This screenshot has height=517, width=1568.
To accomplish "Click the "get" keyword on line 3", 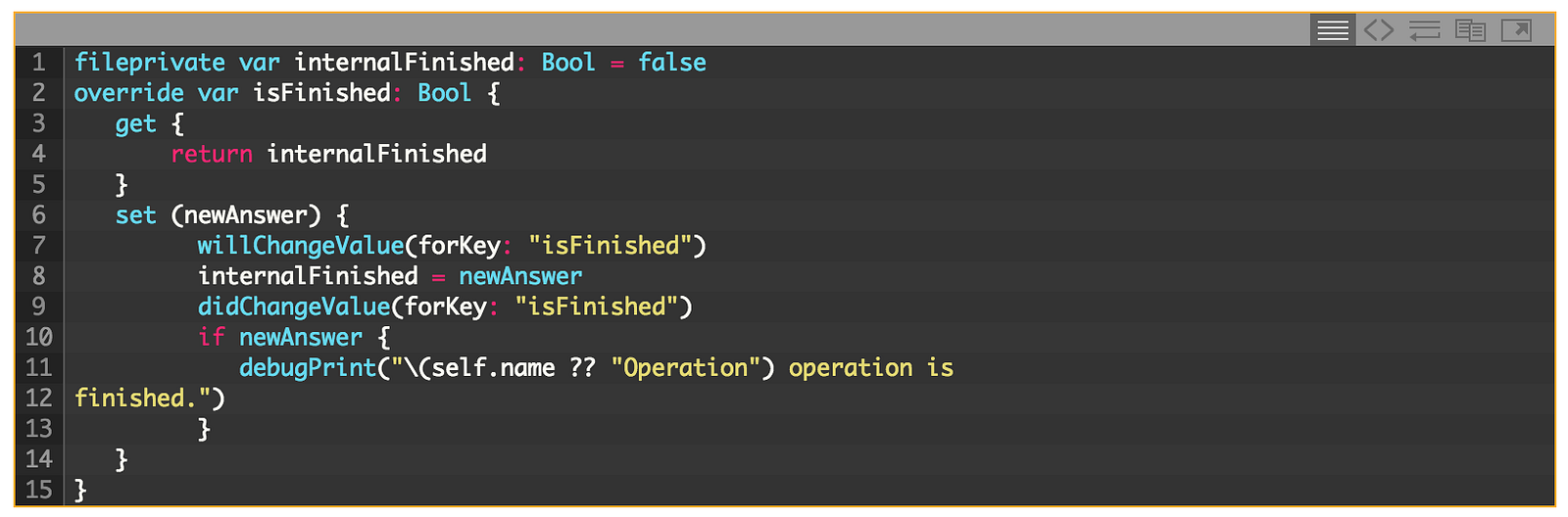I will point(135,124).
